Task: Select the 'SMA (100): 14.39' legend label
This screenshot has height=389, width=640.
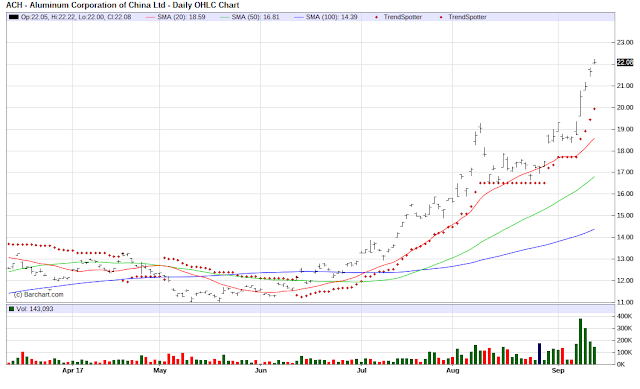Action: [x=331, y=17]
